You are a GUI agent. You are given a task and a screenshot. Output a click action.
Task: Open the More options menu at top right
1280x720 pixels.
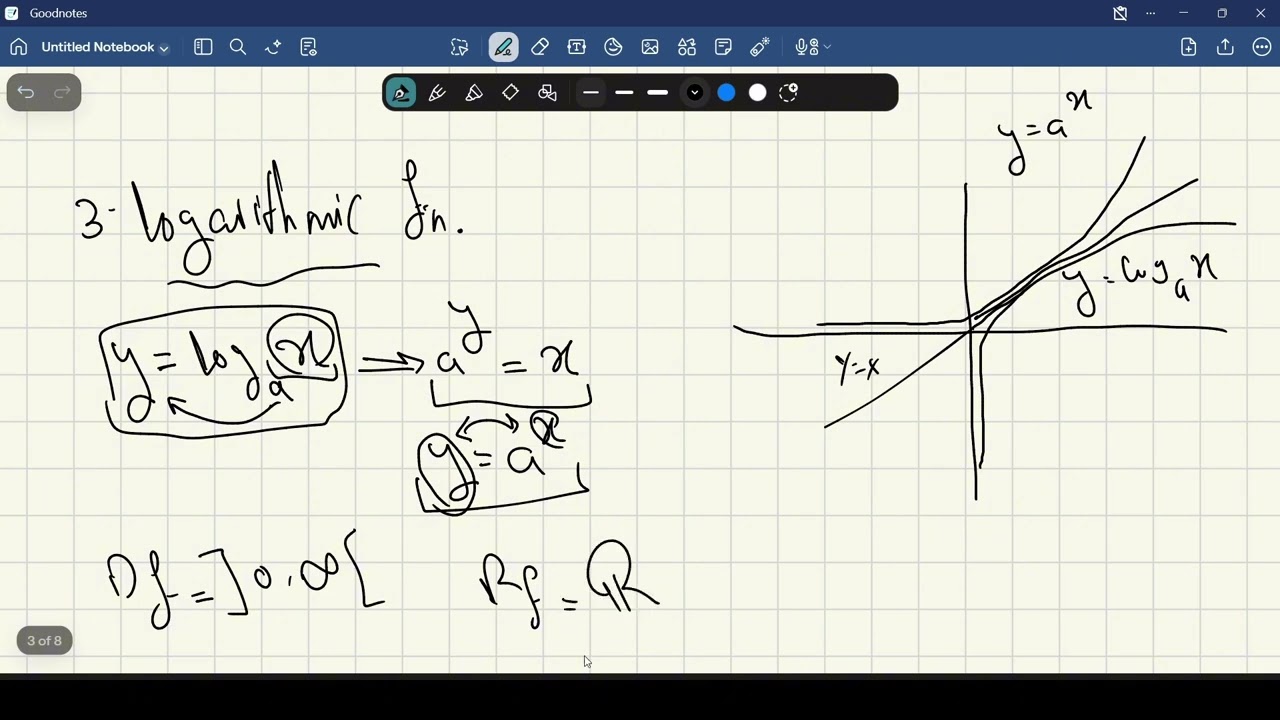1262,47
